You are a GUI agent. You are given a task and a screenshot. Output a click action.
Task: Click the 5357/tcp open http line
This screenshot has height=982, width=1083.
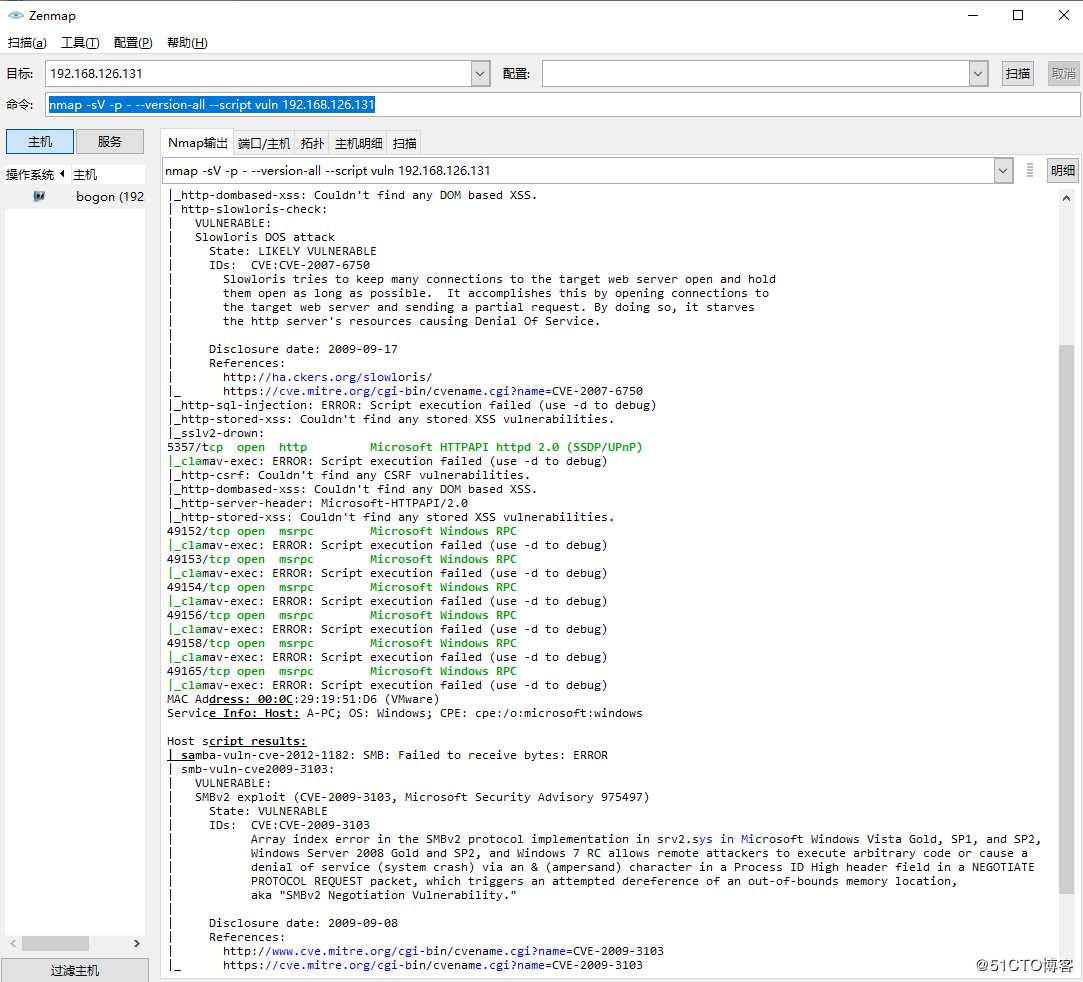[405, 447]
